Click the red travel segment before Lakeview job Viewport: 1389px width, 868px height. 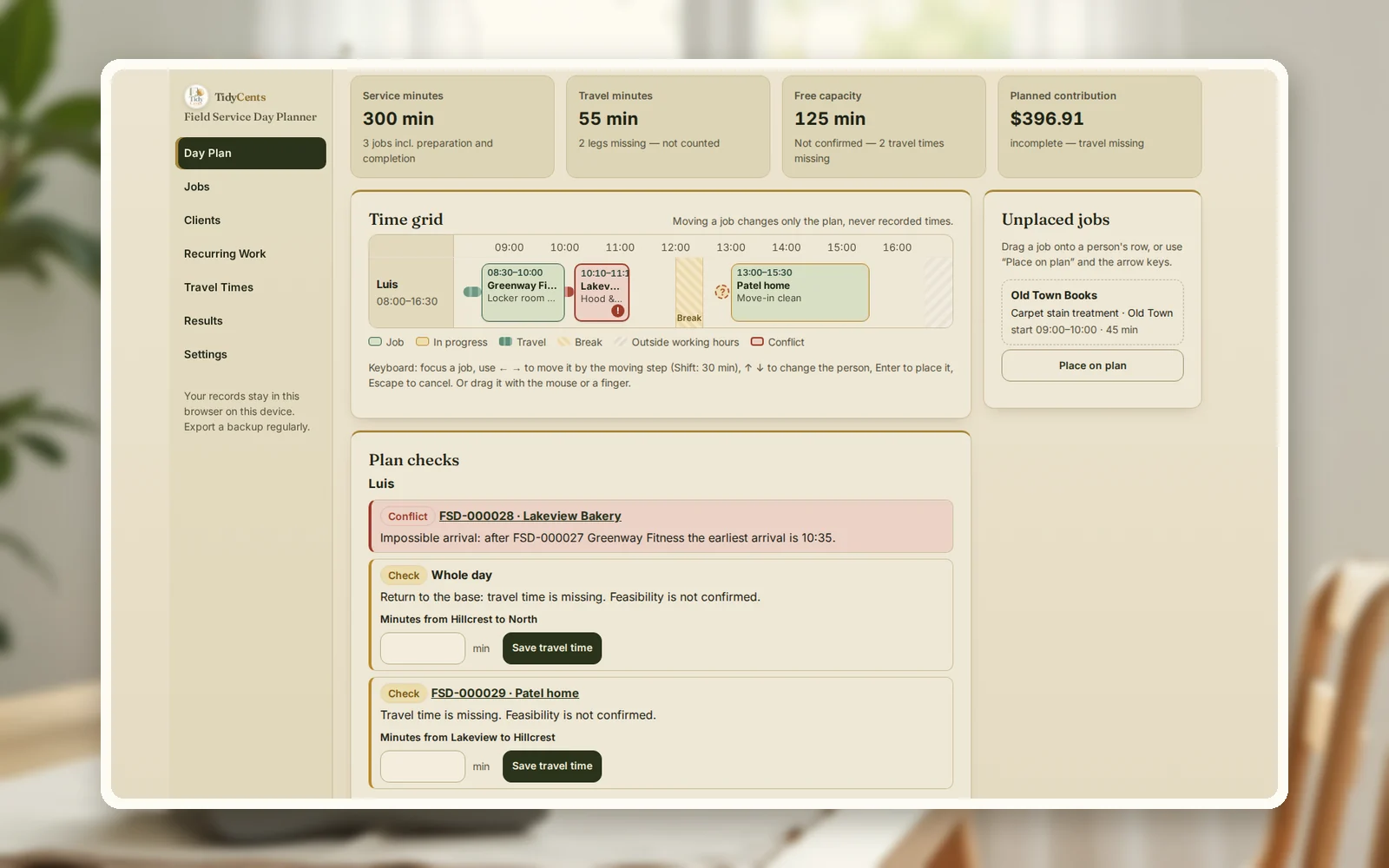click(x=569, y=292)
